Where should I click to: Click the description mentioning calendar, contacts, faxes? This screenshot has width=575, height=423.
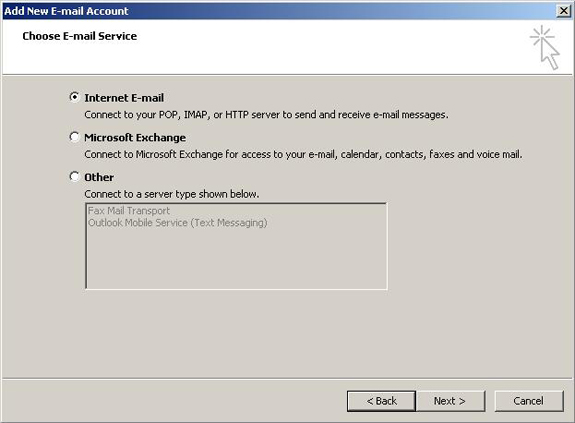[303, 154]
